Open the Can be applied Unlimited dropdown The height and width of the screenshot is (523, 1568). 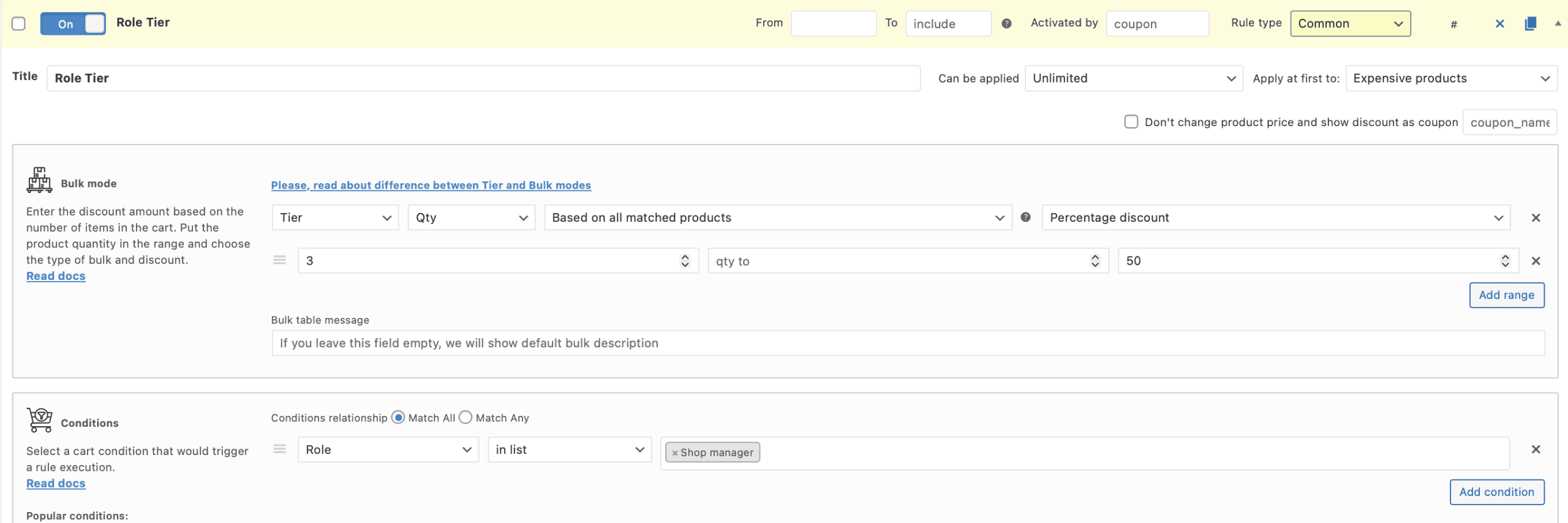pyautogui.click(x=1133, y=78)
